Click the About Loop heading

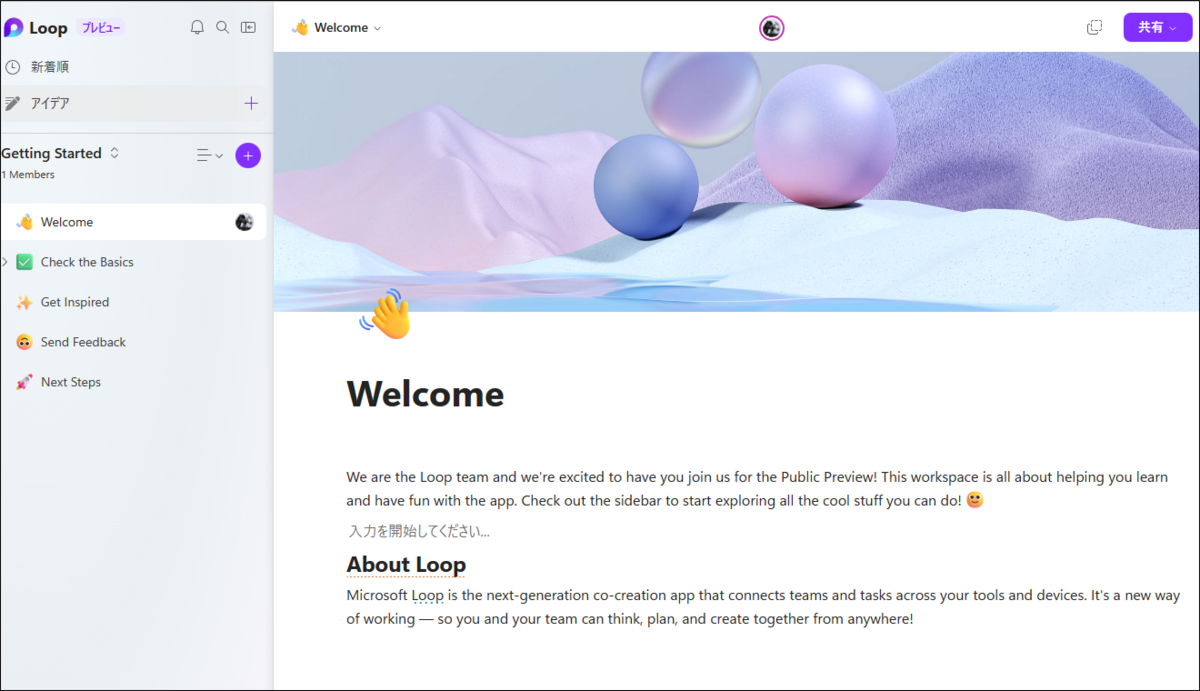tap(406, 565)
